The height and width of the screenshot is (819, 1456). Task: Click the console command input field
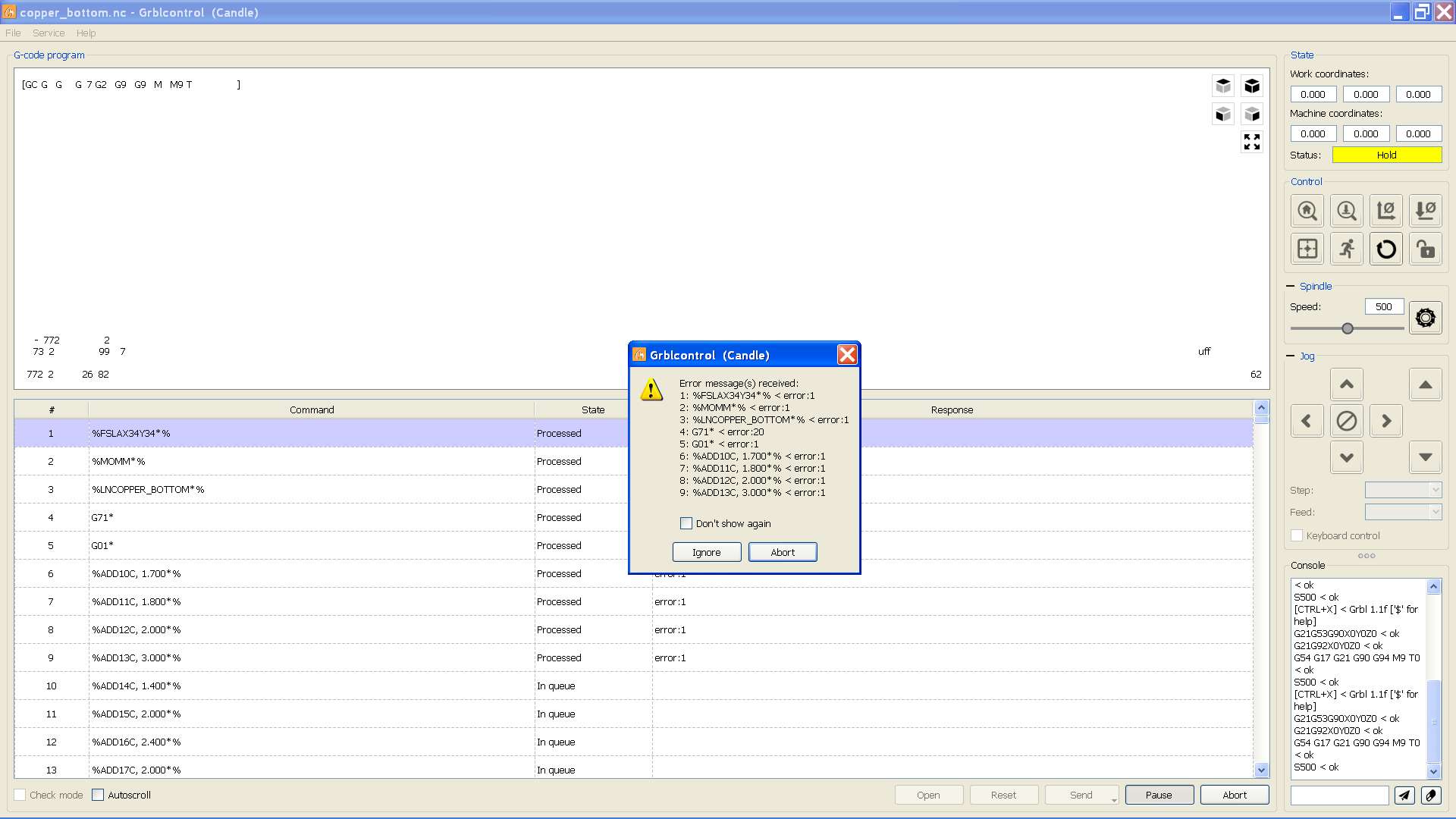(1339, 795)
